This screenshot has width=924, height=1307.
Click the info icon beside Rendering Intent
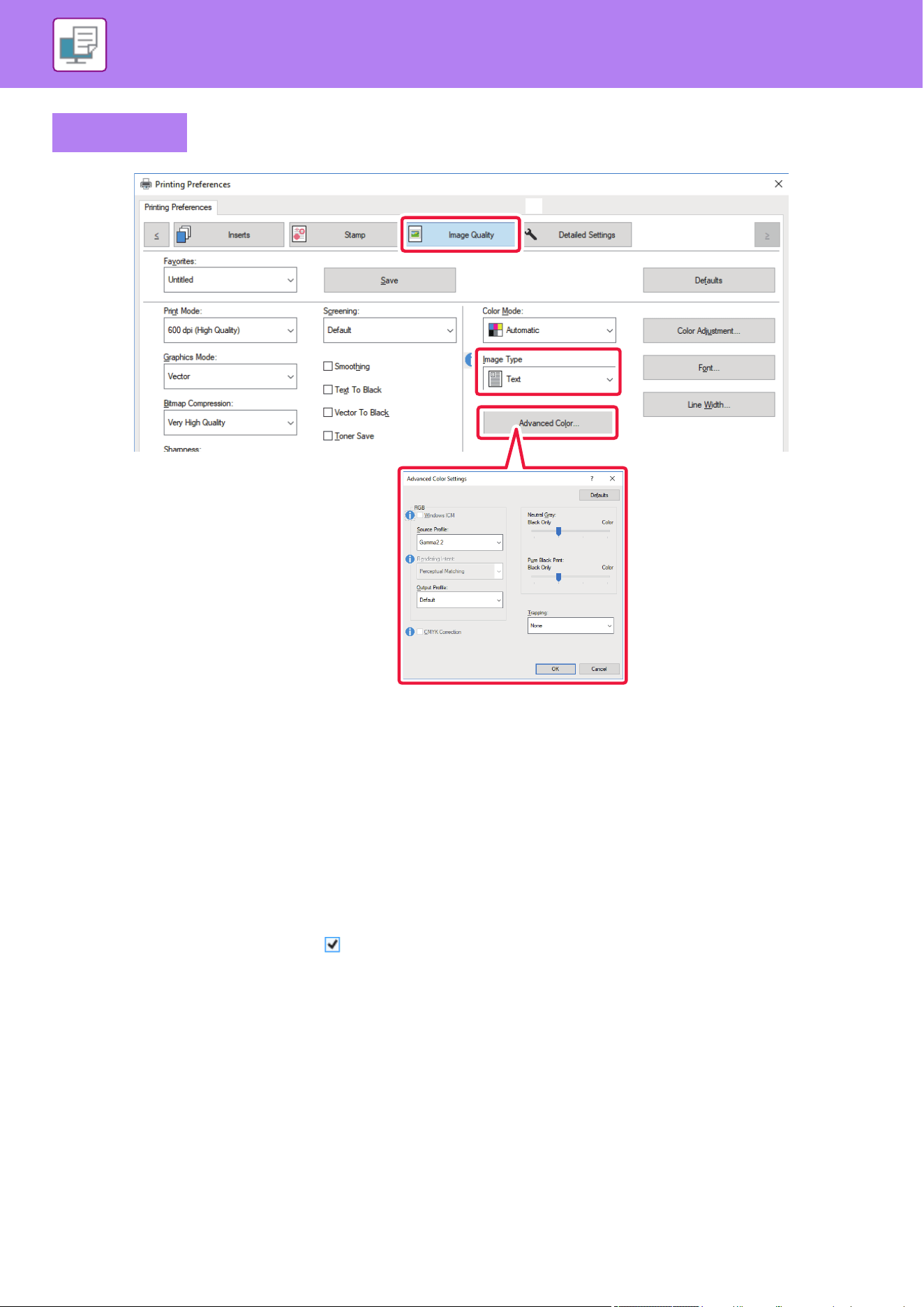(410, 559)
